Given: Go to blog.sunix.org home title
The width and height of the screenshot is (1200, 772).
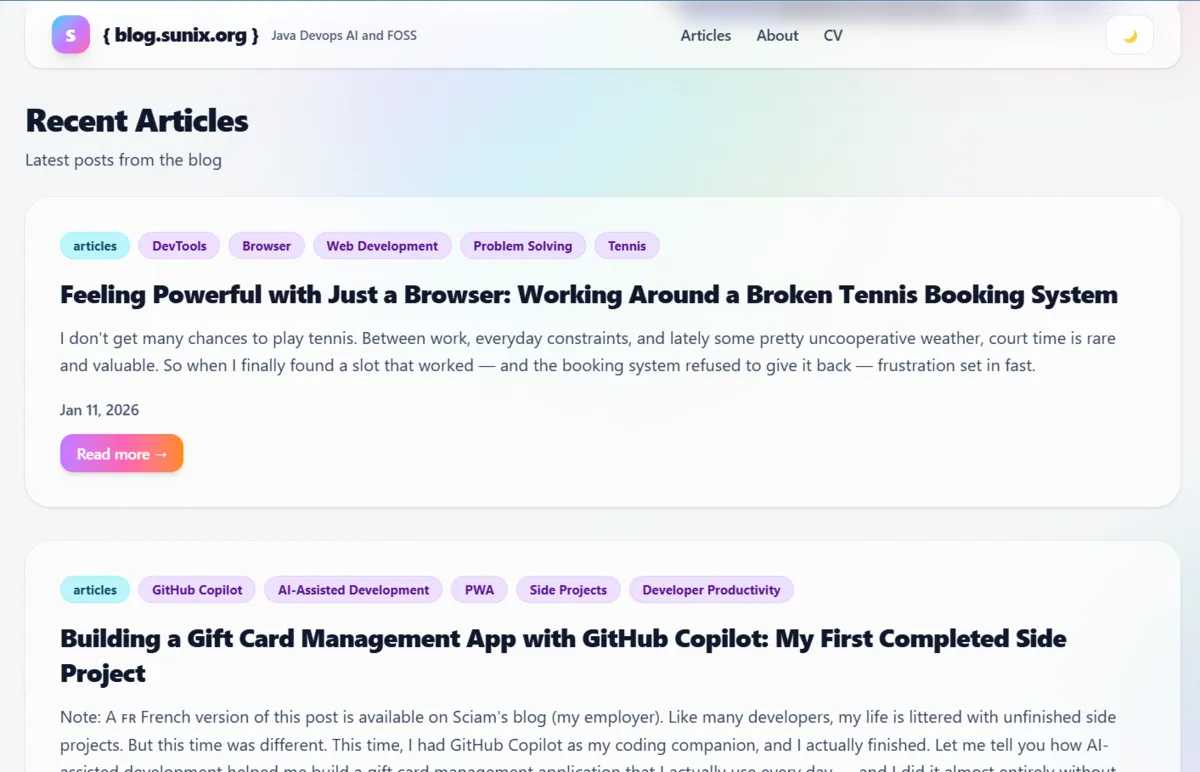Looking at the screenshot, I should (181, 35).
